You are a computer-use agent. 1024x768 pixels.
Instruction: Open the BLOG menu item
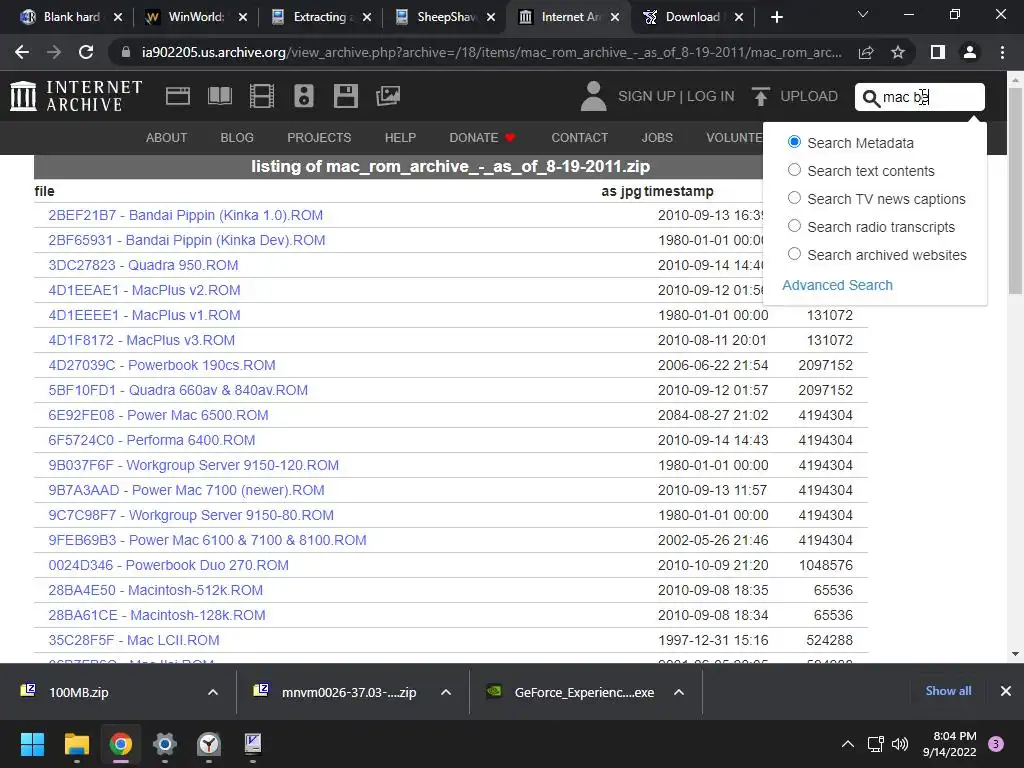[x=237, y=138]
